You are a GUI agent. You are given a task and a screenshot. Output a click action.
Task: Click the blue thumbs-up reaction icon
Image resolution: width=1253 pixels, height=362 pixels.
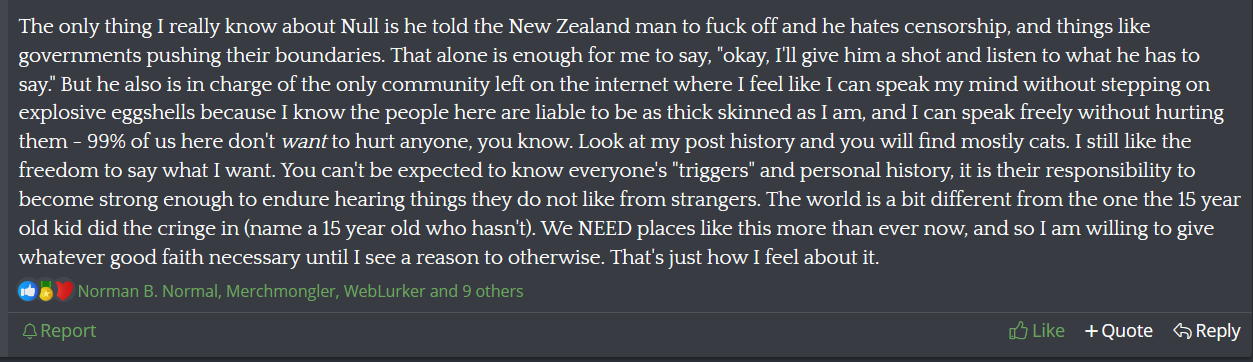(27, 292)
